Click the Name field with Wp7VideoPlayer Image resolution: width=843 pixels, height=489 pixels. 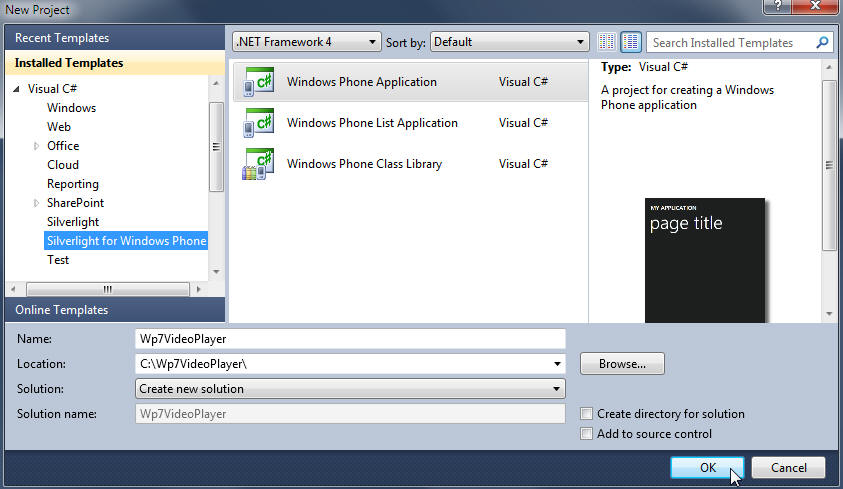(x=350, y=339)
